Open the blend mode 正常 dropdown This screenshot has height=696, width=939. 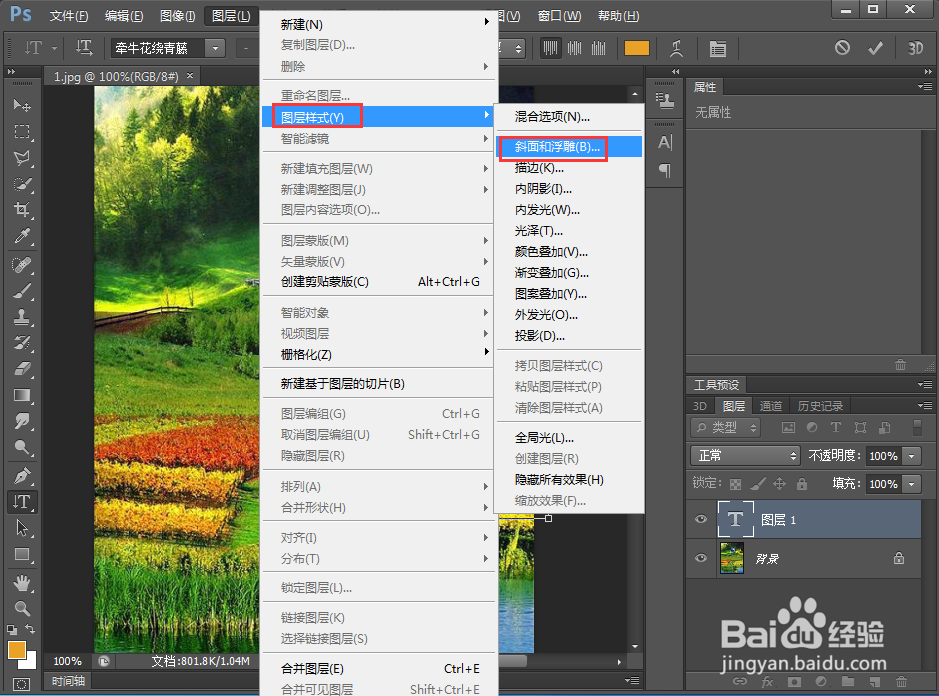click(x=745, y=456)
